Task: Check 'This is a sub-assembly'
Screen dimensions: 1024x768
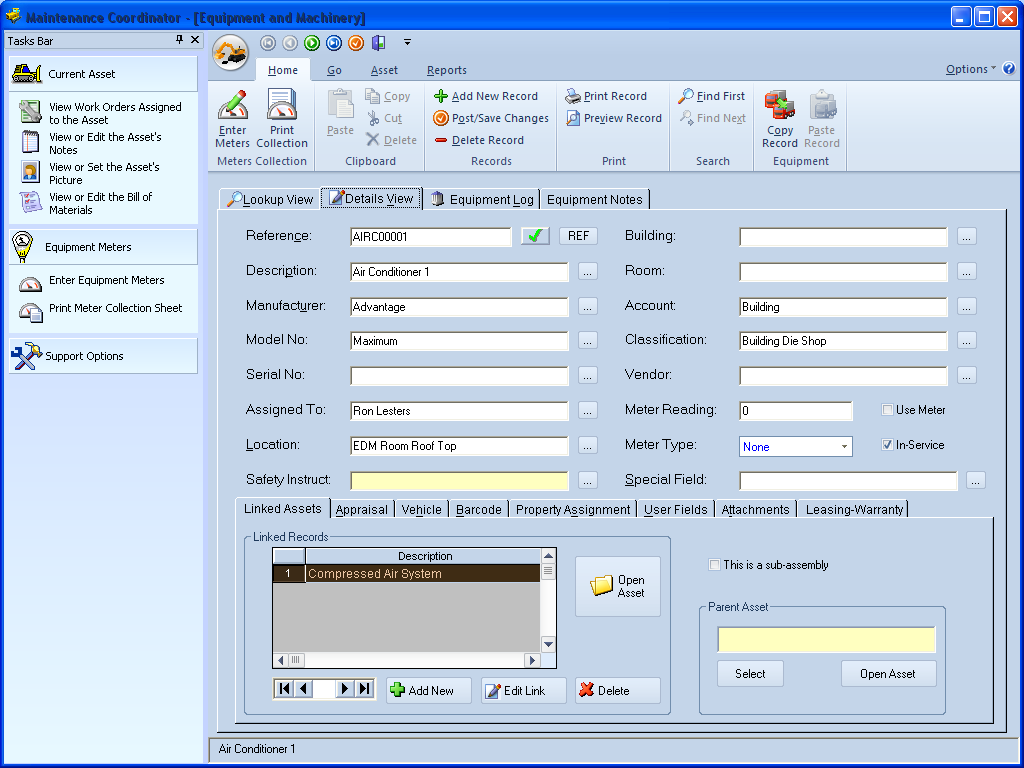Action: (x=715, y=564)
